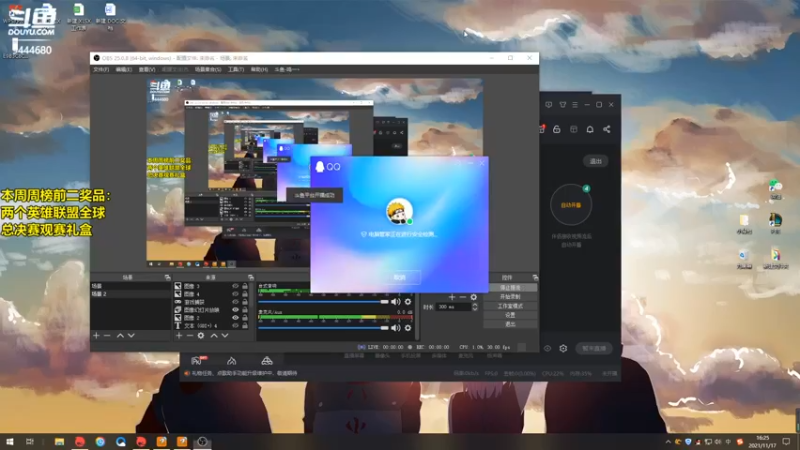Open File Explorer from the taskbar

59,442
